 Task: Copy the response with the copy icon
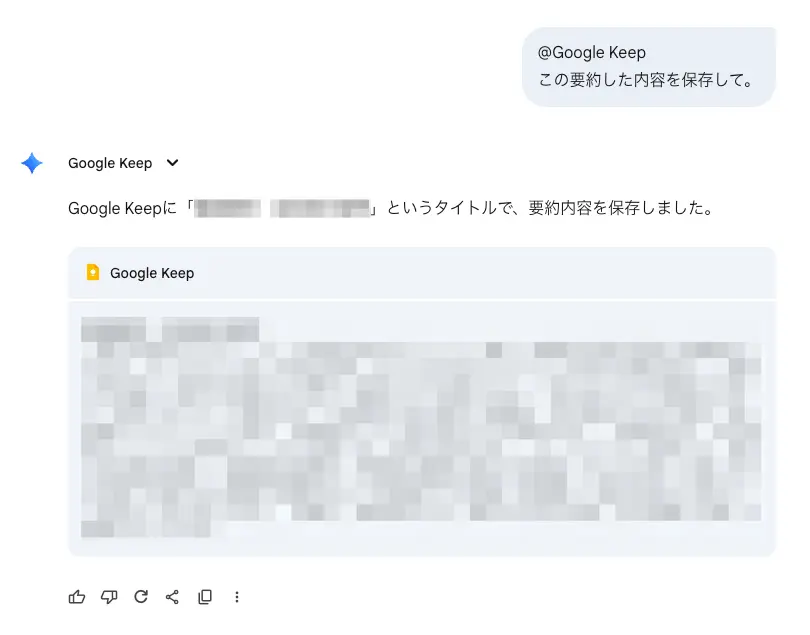tap(205, 597)
